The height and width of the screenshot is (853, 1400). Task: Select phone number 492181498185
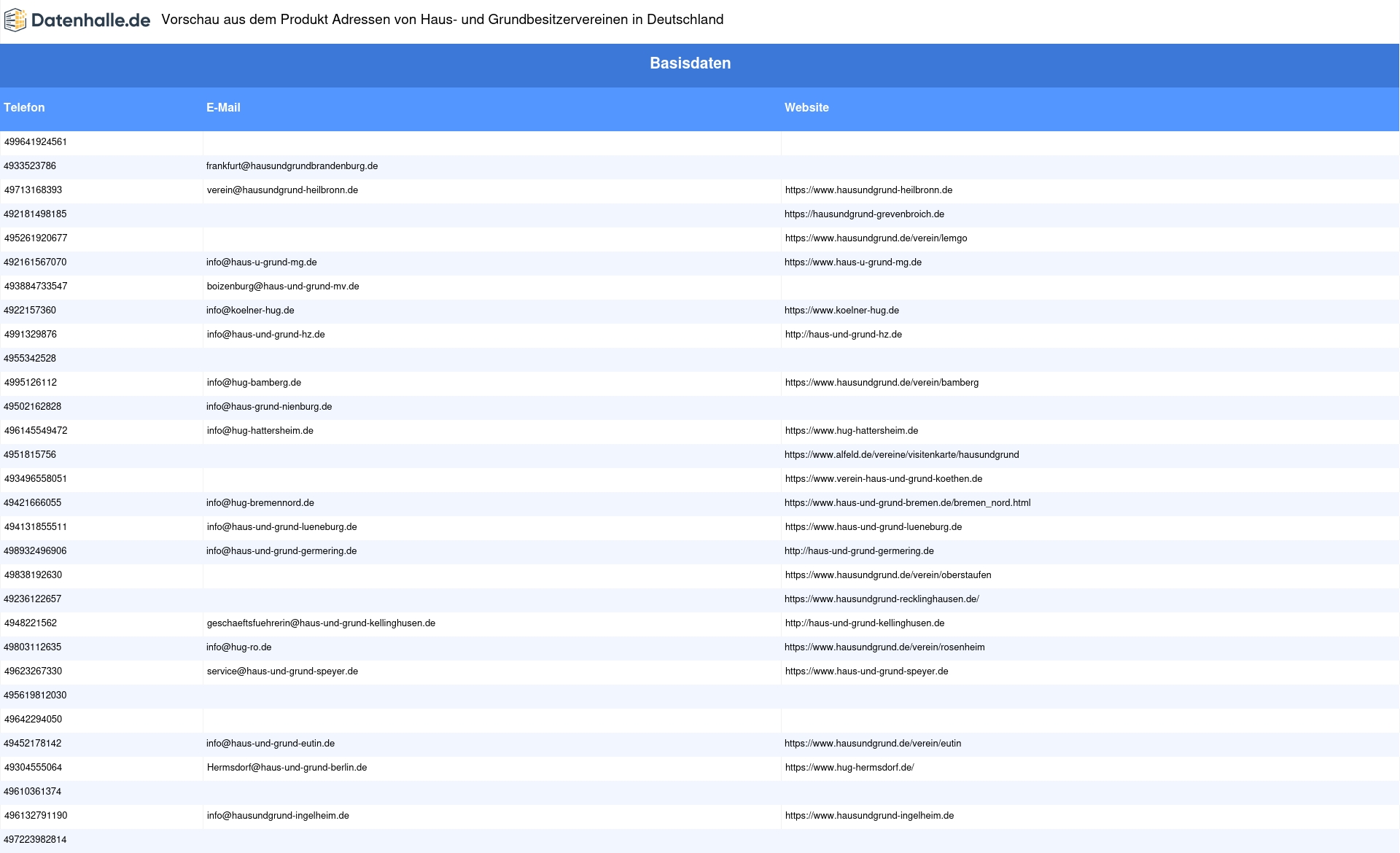35,214
